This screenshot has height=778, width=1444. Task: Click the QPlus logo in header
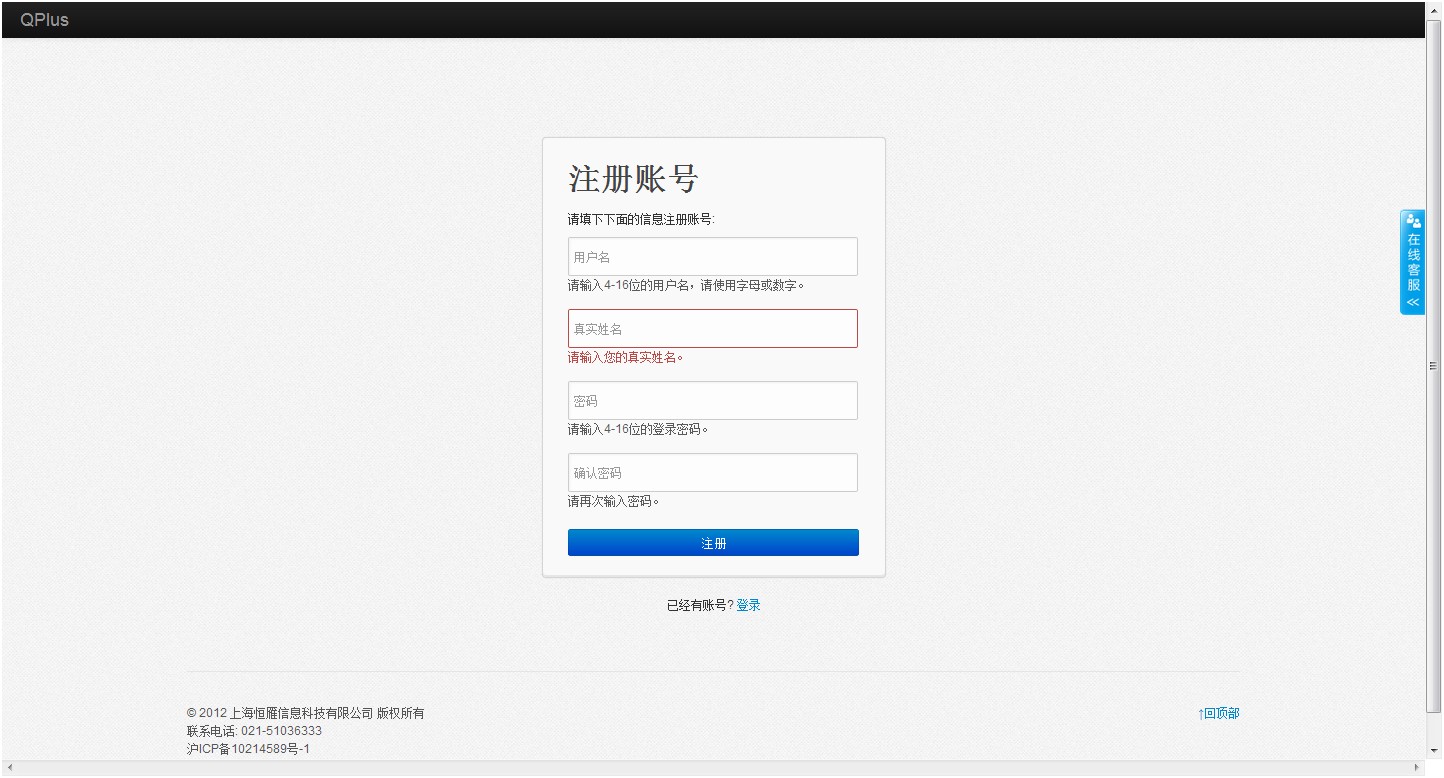[x=45, y=20]
